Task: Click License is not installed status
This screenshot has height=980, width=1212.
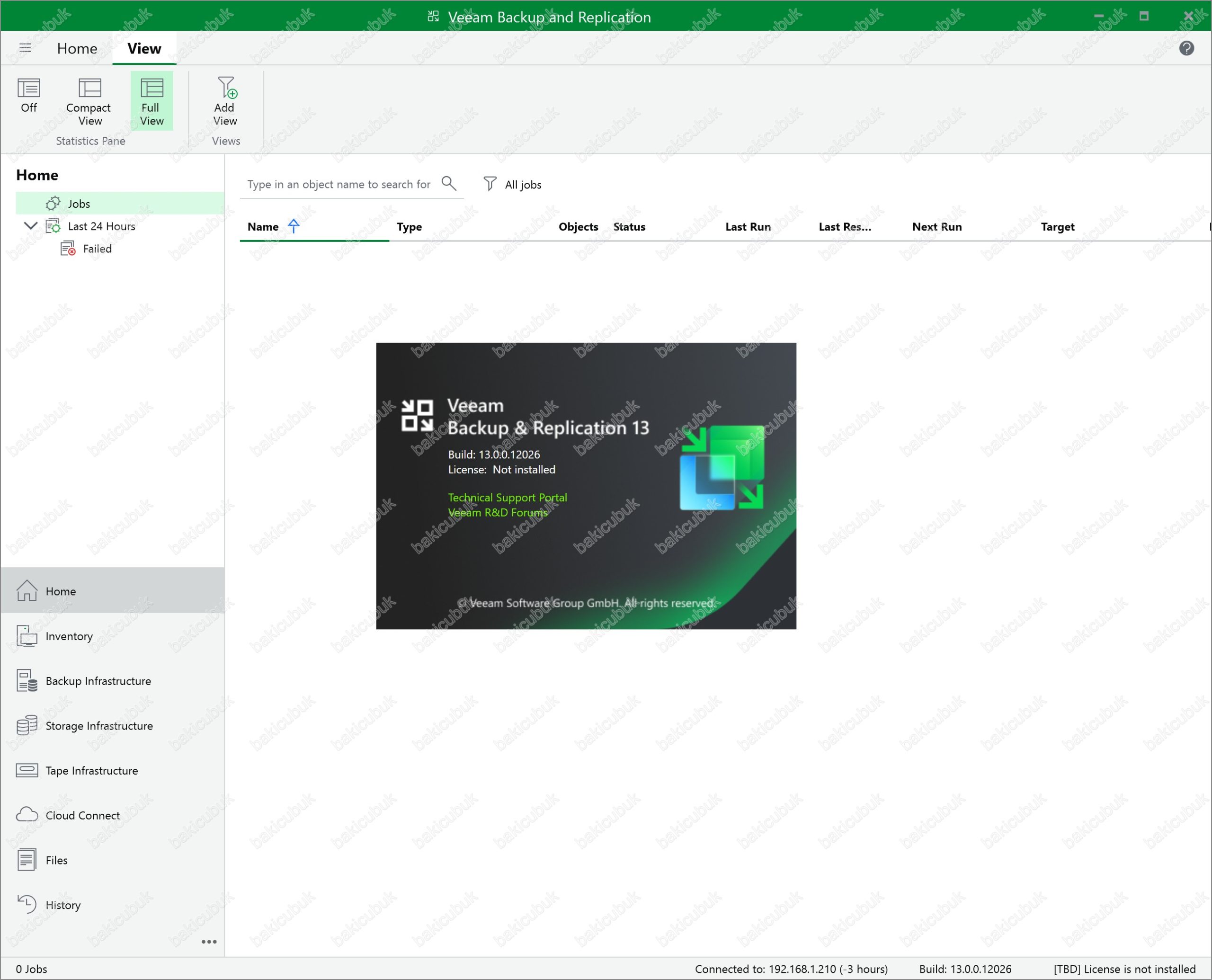Action: 1124,969
